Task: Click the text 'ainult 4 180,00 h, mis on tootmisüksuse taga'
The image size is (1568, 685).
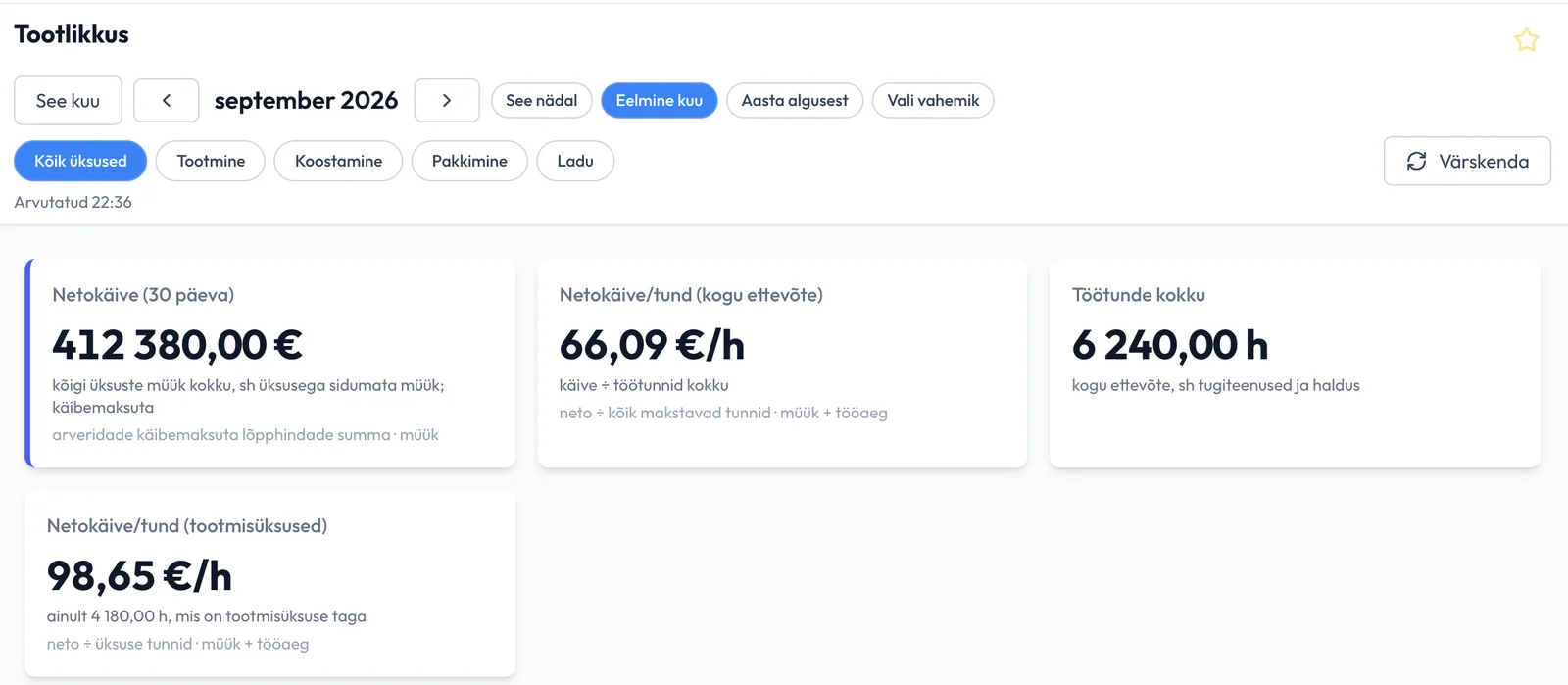Action: click(207, 616)
